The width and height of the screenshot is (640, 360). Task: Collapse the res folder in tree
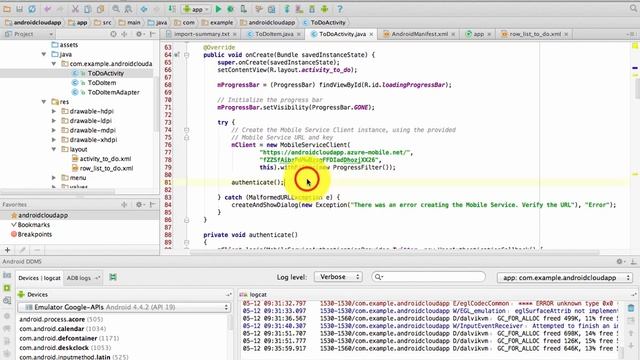coord(44,102)
